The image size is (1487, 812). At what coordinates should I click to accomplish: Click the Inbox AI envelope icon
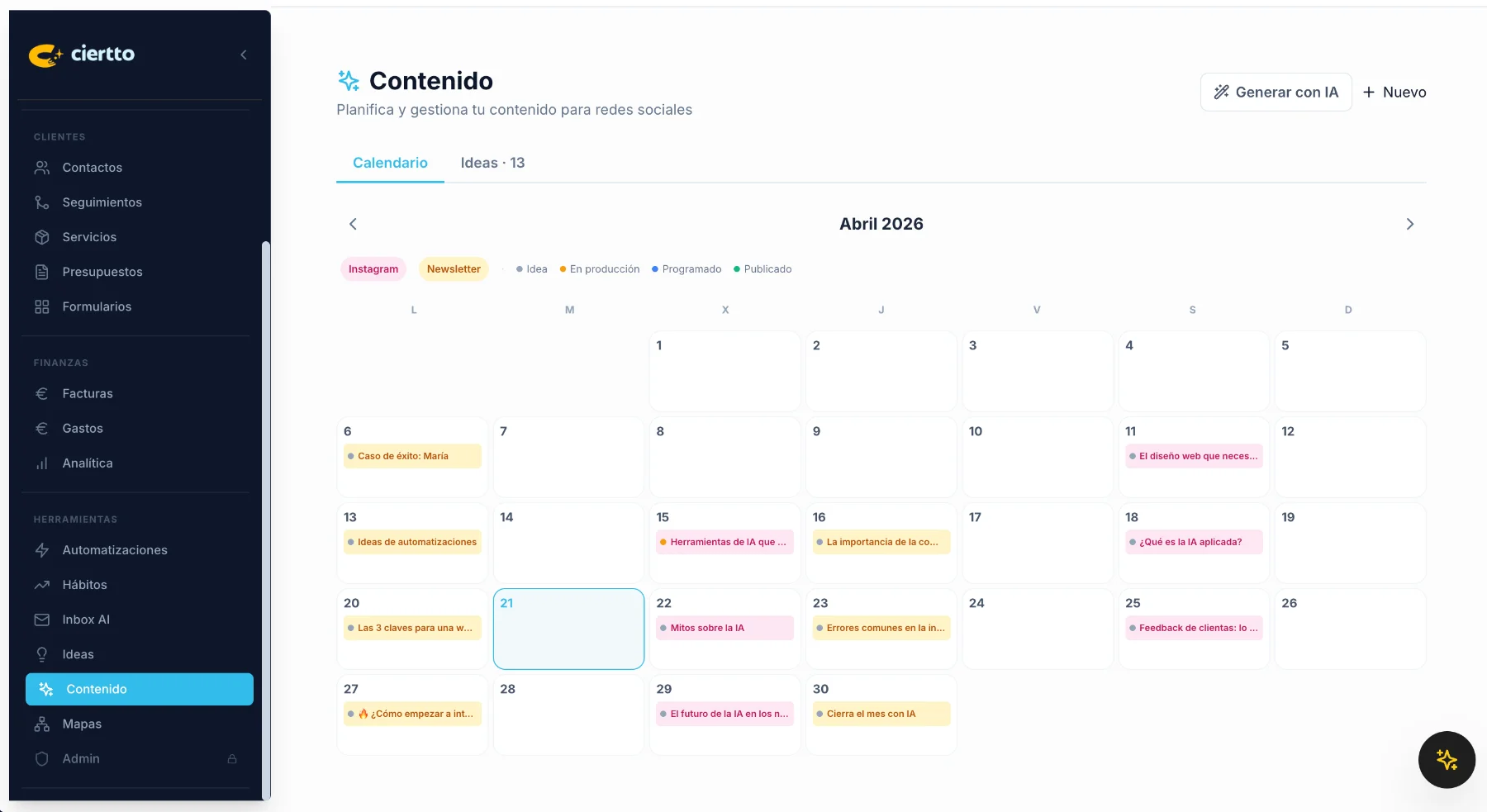pos(42,620)
